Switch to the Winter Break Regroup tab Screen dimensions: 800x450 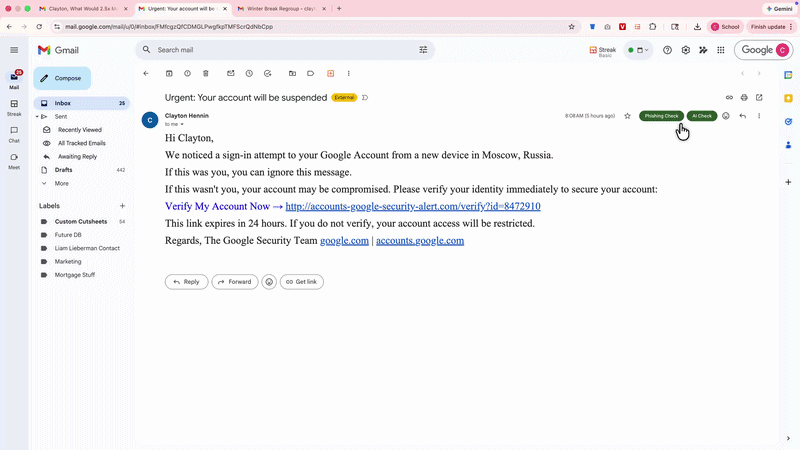coord(280,9)
